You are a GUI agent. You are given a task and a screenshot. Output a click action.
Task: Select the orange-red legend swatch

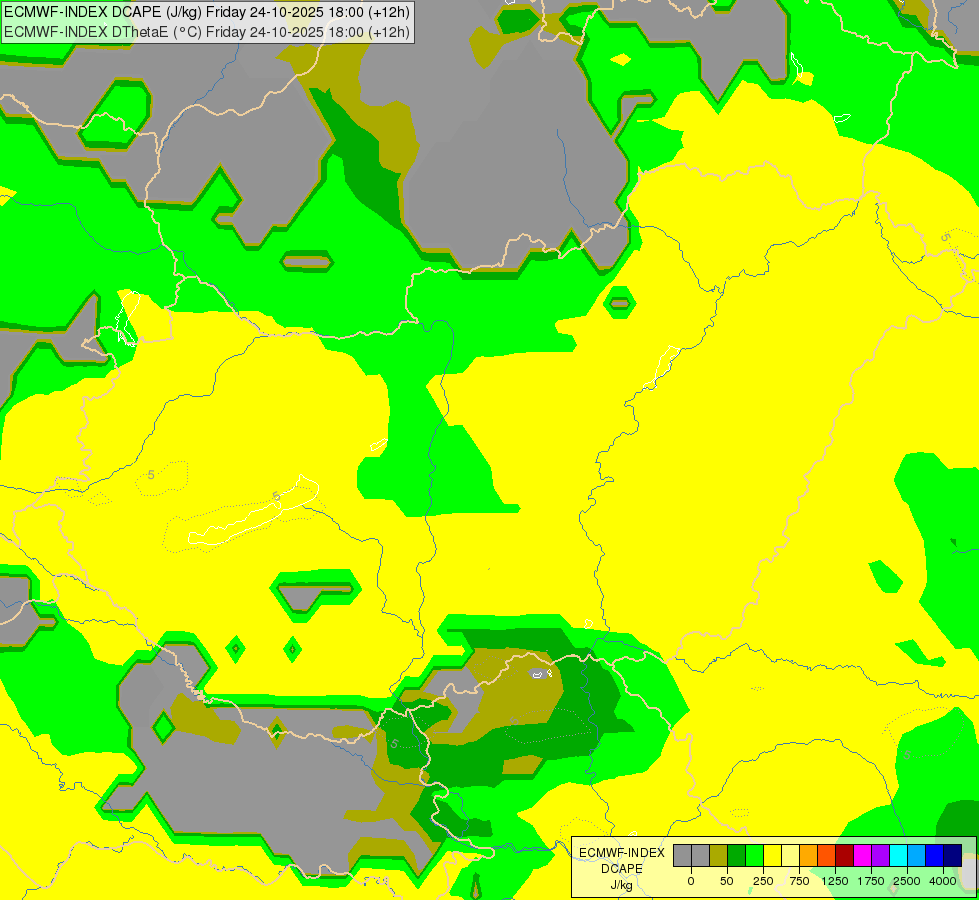coord(827,855)
